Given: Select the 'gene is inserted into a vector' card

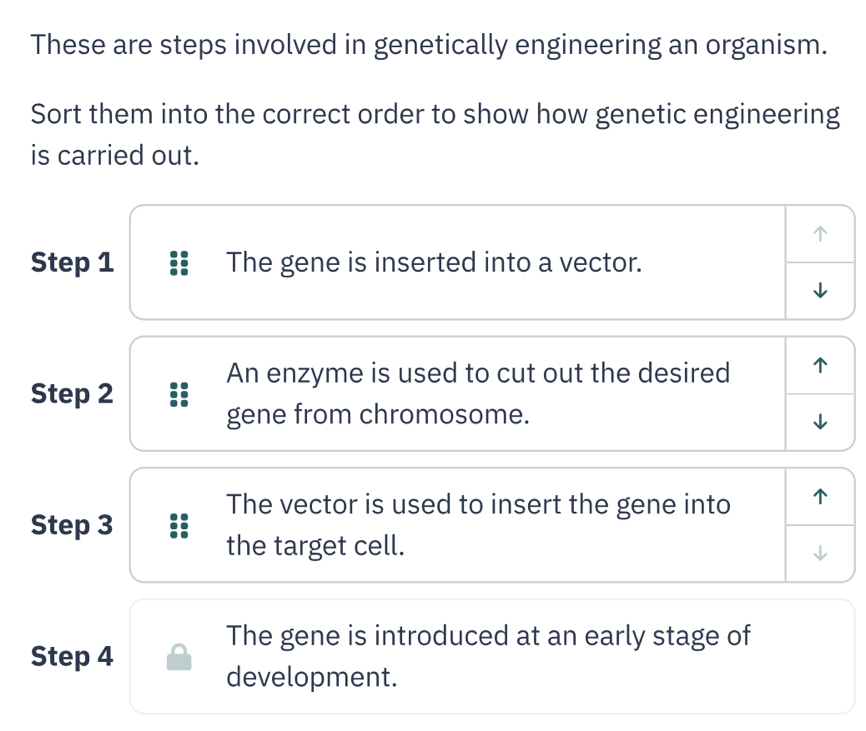Looking at the screenshot, I should coord(433,263).
